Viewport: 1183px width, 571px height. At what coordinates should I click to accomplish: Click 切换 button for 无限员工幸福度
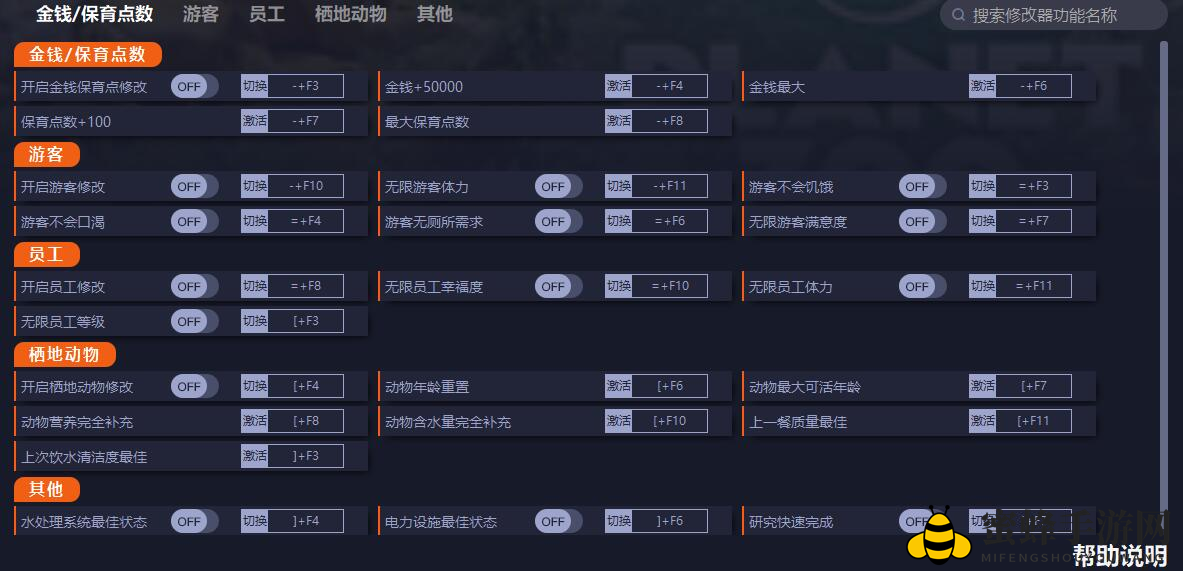618,286
